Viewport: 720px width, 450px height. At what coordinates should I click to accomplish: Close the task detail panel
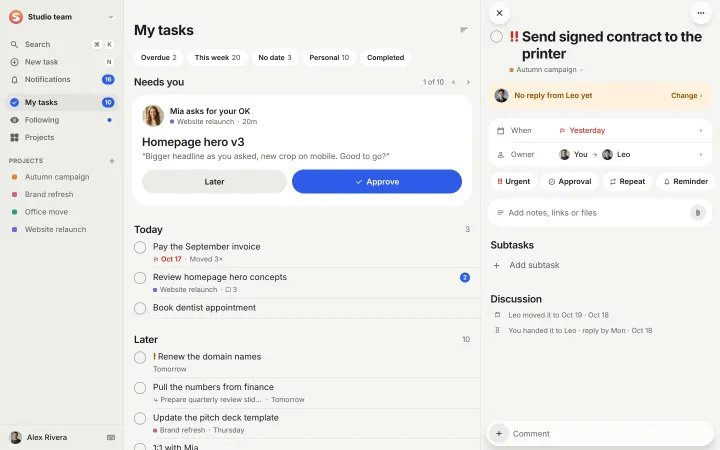[500, 13]
